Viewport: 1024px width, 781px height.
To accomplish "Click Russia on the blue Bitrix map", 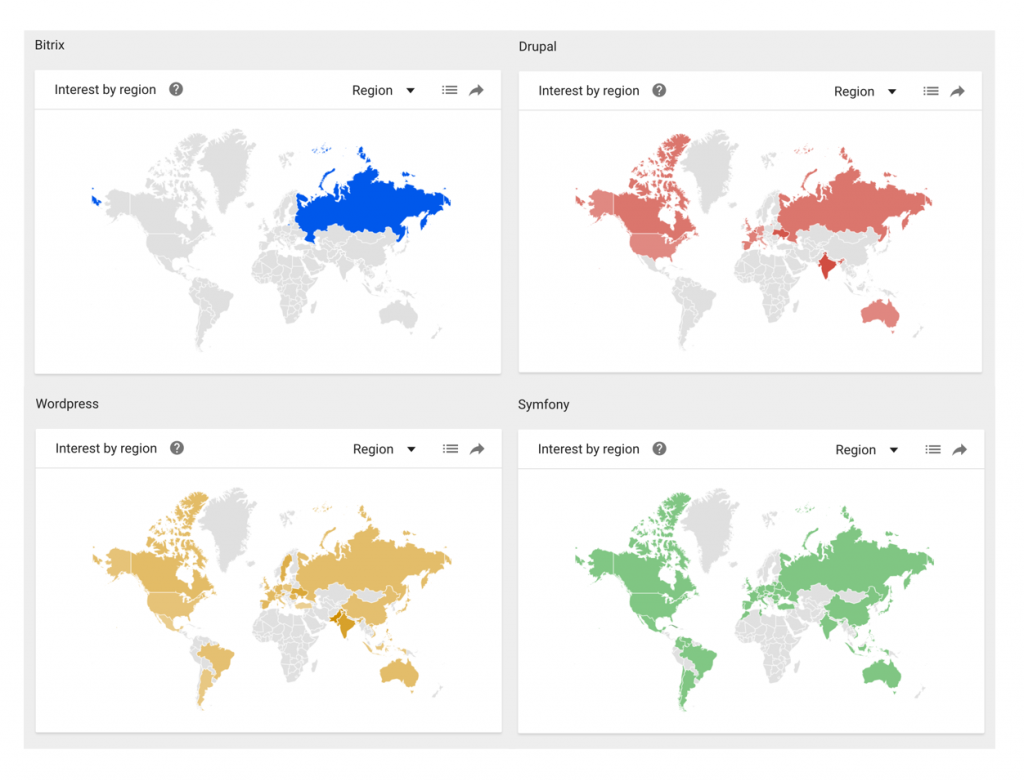I will click(x=370, y=205).
